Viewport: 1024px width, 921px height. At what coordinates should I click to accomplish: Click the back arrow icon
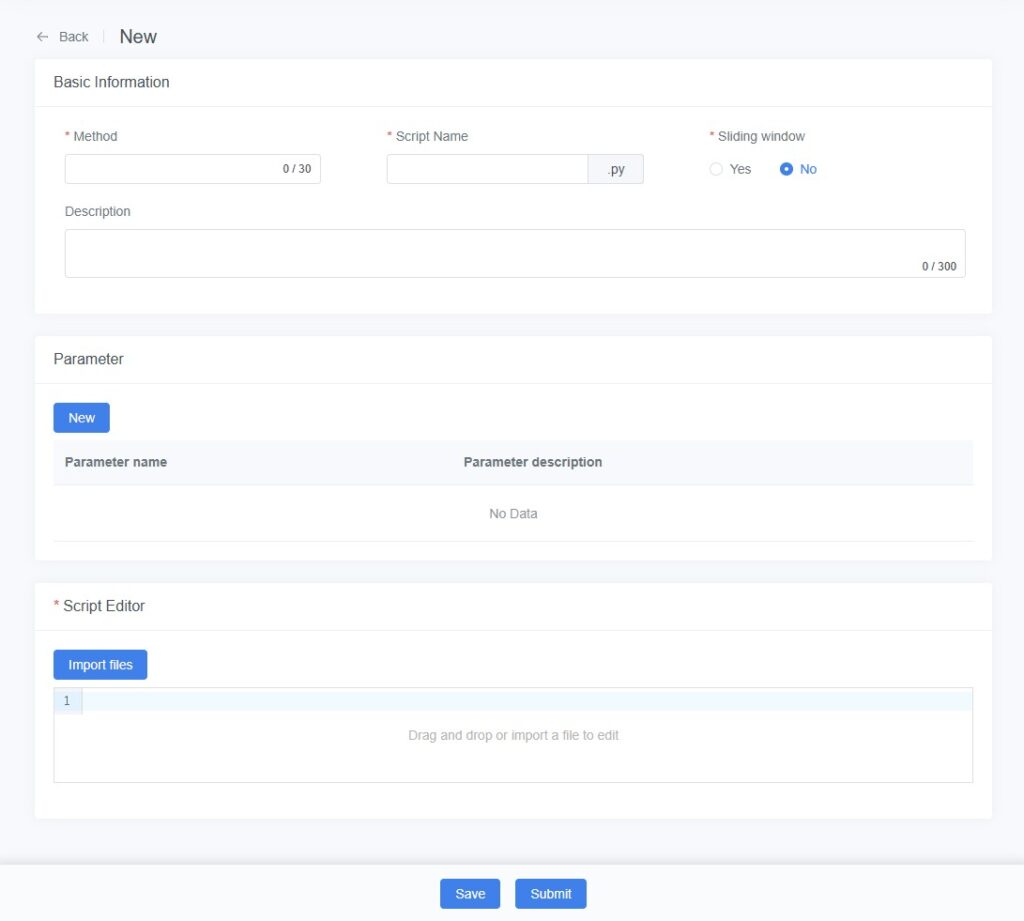[42, 37]
